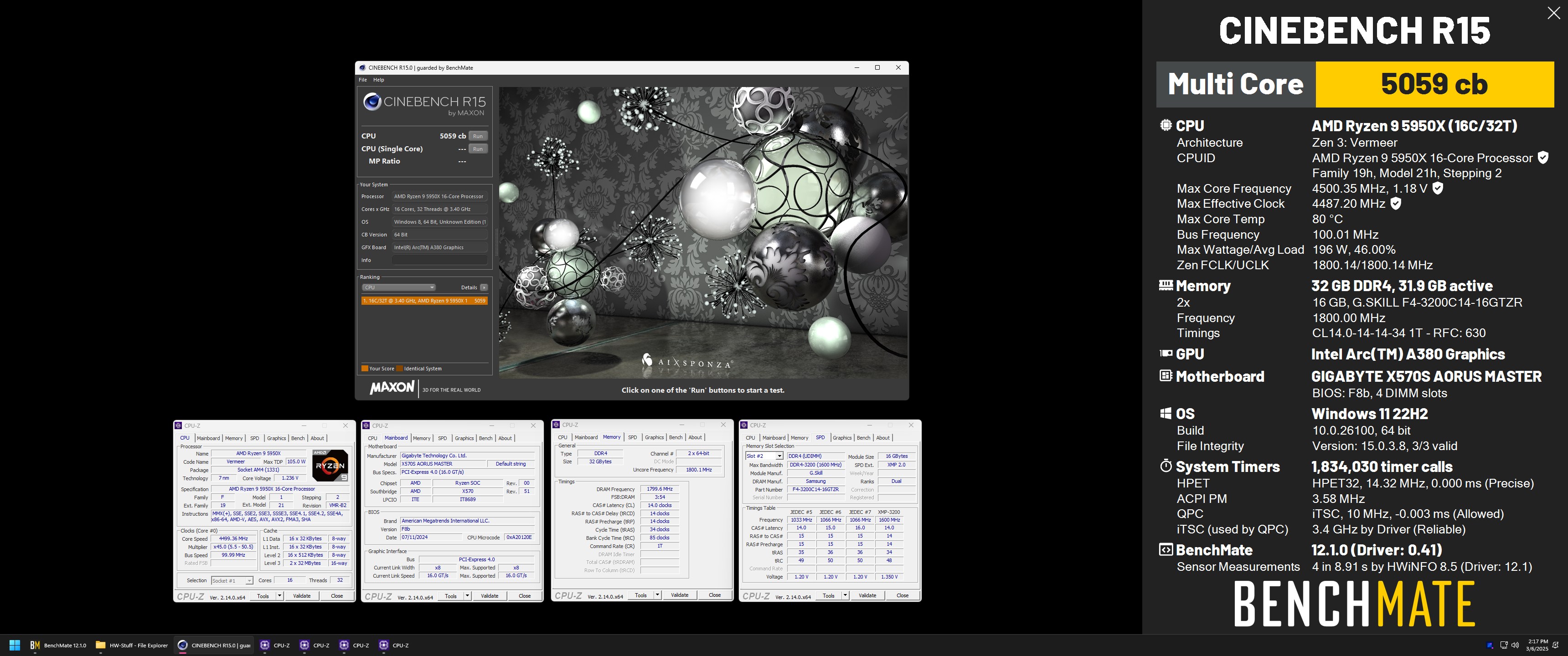1568x656 pixels.
Task: Click the BenchMate code-bracket icon in result panel
Action: click(x=1166, y=549)
